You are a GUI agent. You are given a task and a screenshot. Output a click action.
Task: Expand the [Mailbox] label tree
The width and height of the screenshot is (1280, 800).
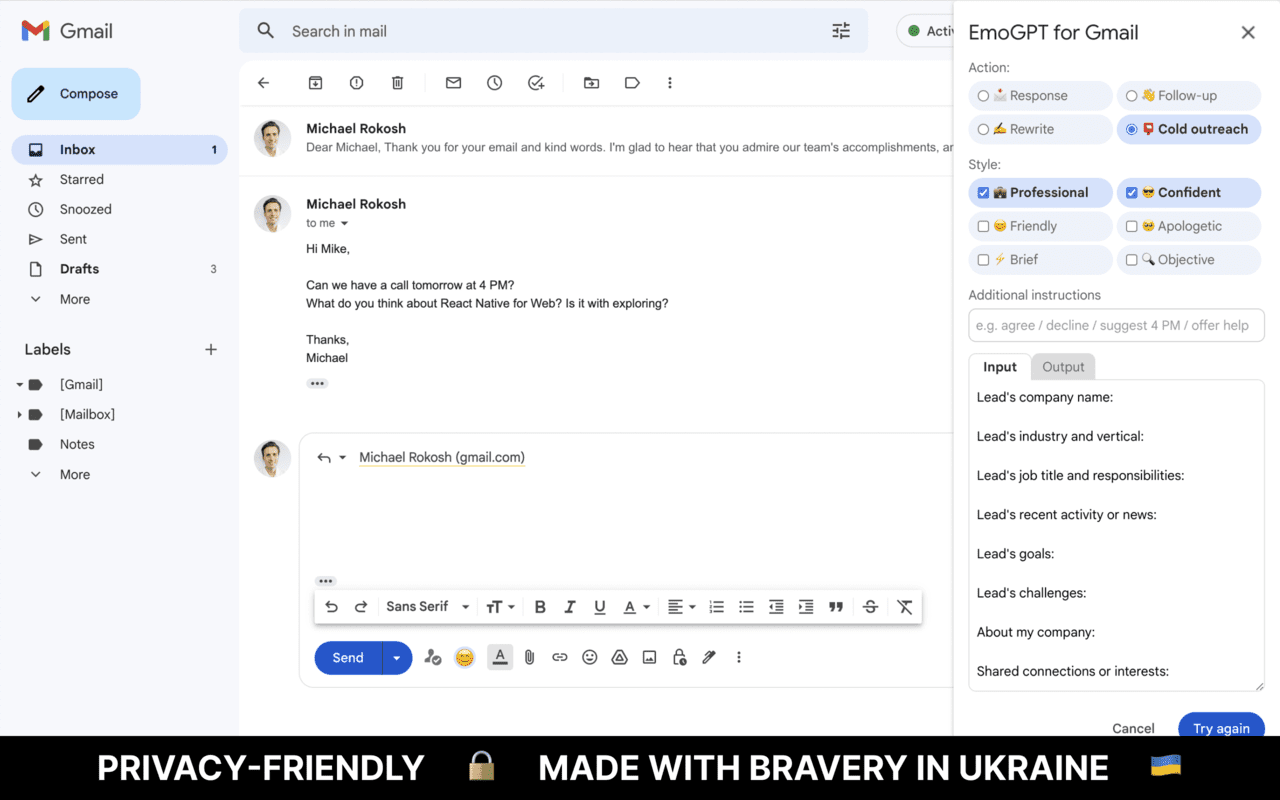click(19, 415)
